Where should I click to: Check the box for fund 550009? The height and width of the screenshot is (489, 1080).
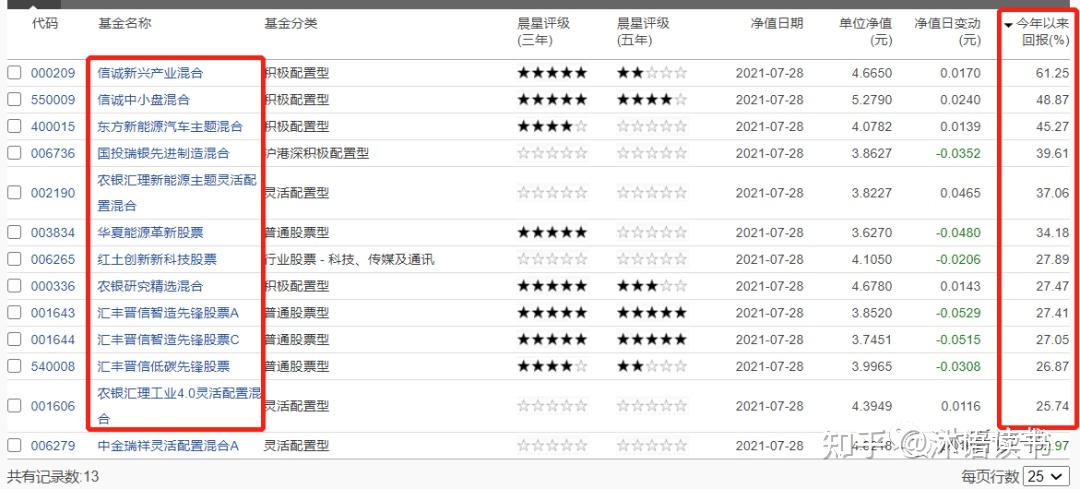point(14,100)
